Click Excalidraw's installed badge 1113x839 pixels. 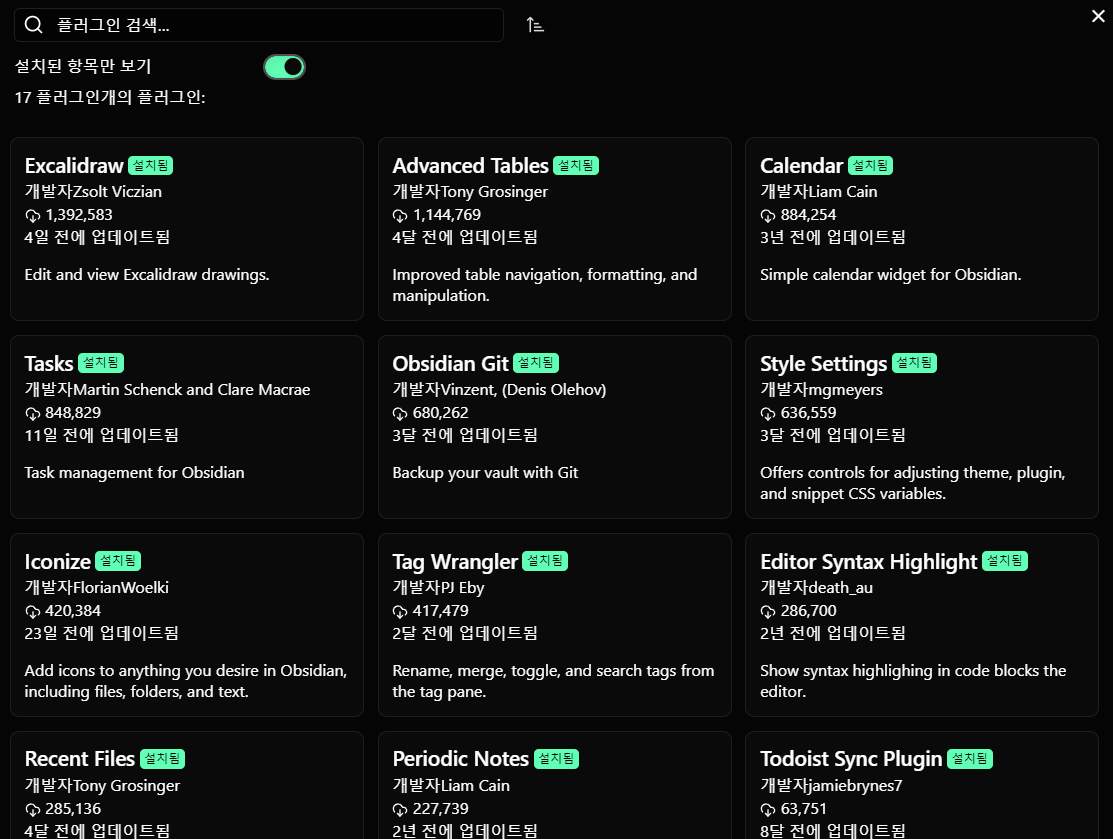pos(150,165)
